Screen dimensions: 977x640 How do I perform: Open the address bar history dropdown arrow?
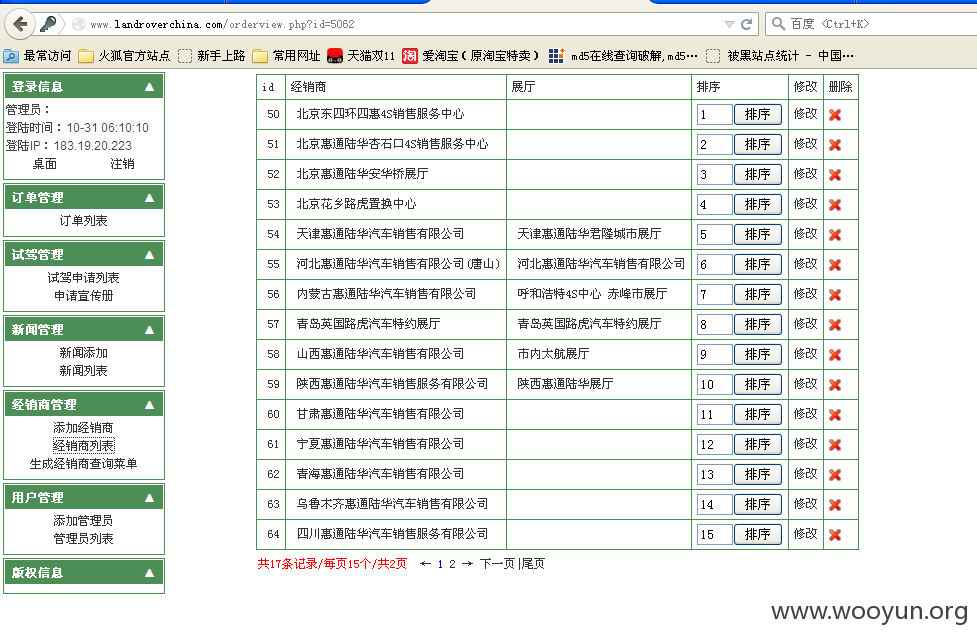point(729,24)
